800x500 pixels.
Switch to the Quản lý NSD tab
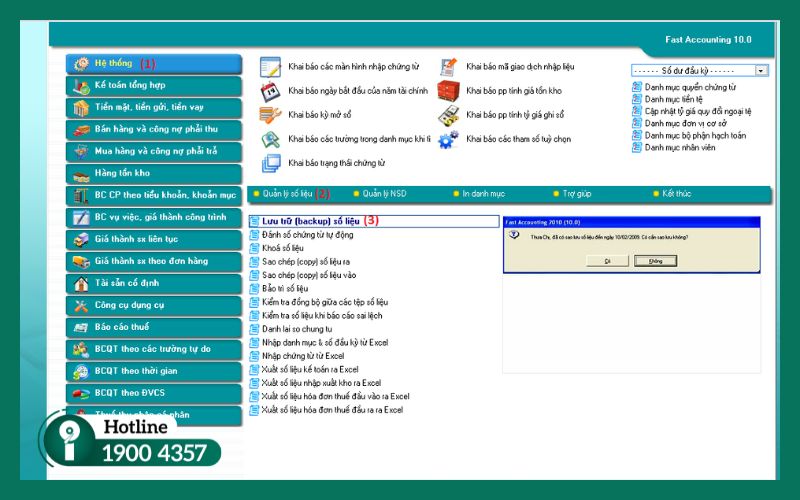coord(384,194)
